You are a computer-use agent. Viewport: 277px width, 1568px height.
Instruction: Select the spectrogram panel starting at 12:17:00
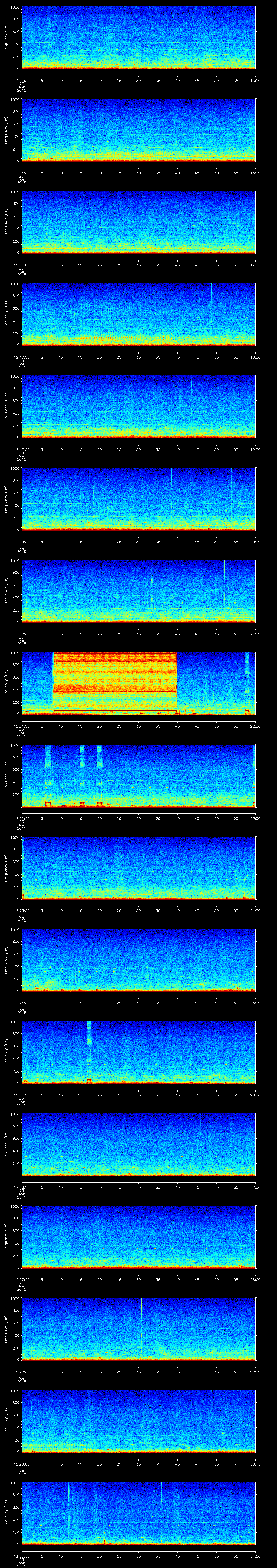pyautogui.click(x=139, y=314)
